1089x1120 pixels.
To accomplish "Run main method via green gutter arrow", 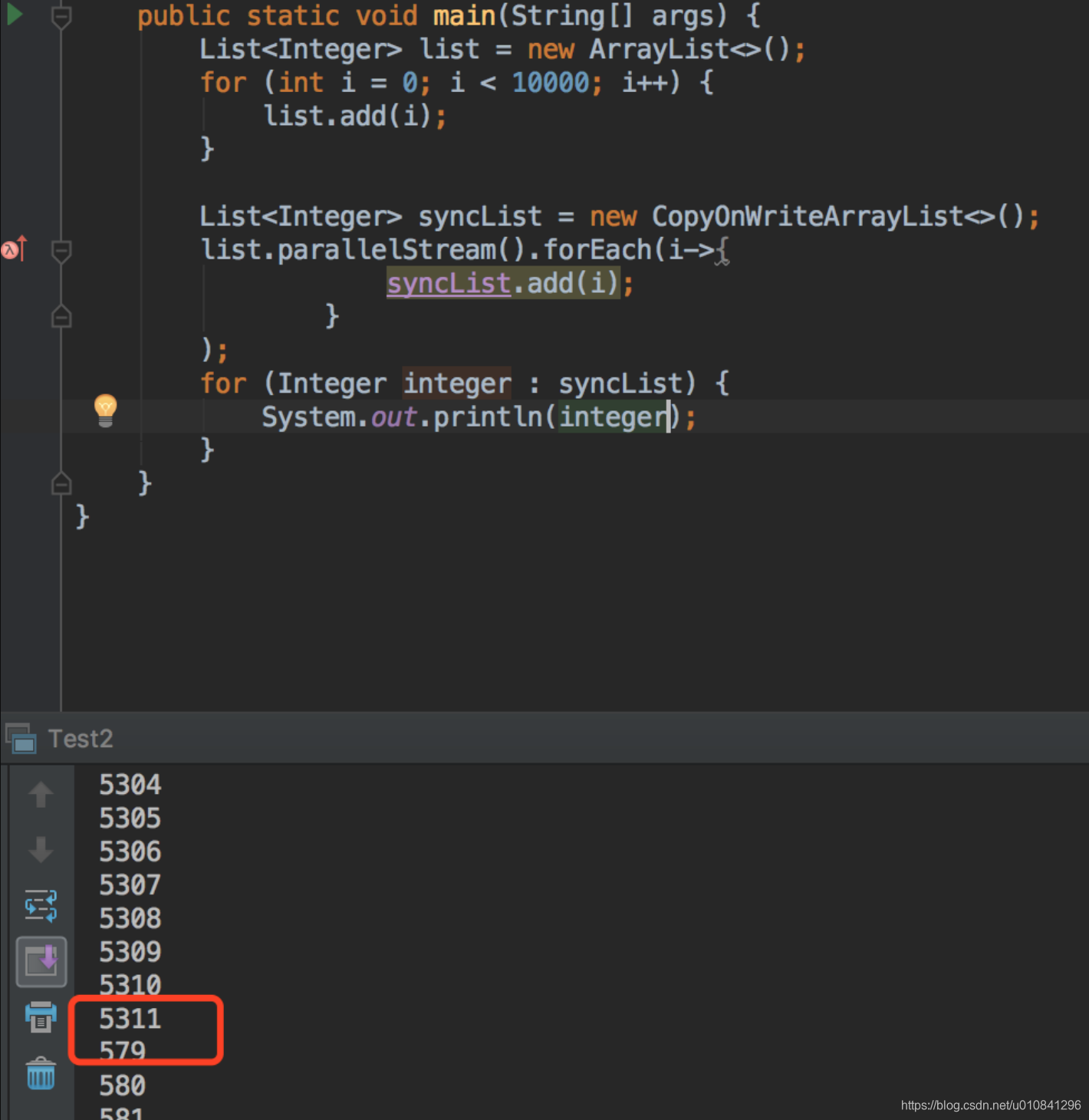I will [x=14, y=14].
